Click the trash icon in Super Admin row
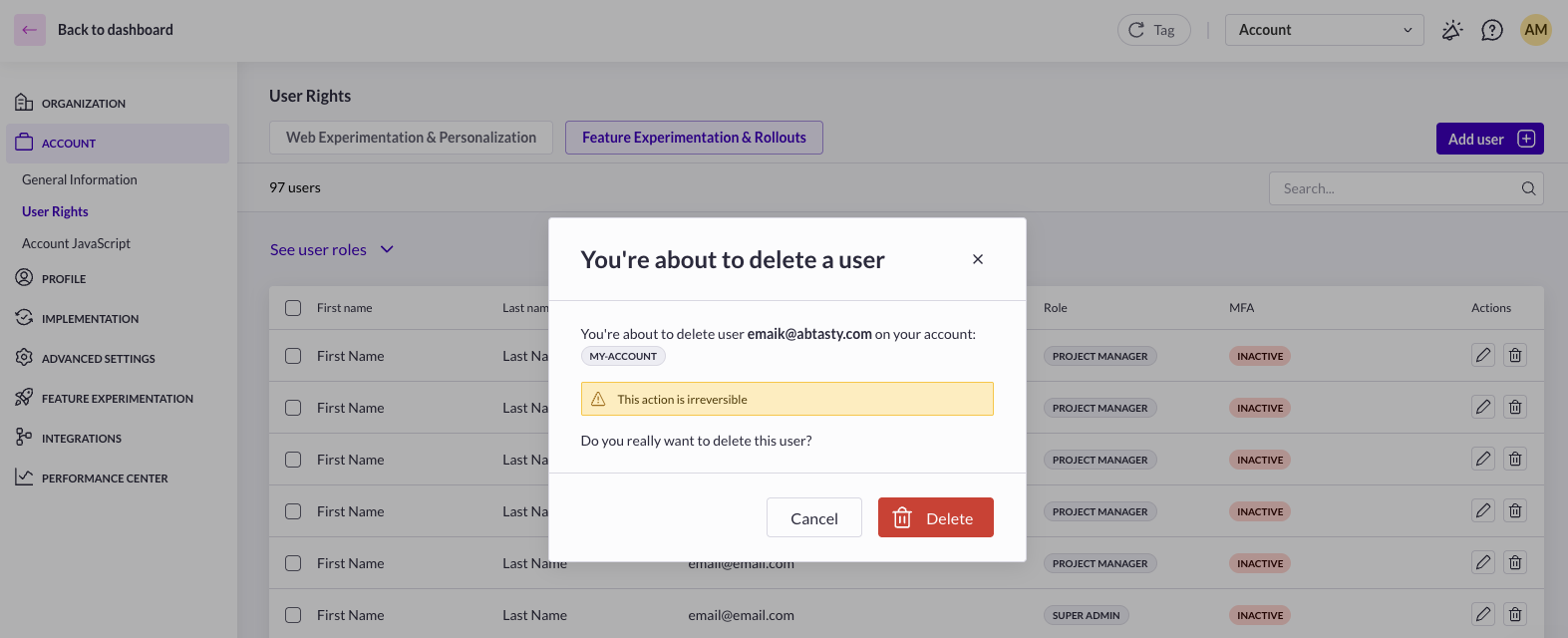This screenshot has width=1568, height=638. 1515,615
